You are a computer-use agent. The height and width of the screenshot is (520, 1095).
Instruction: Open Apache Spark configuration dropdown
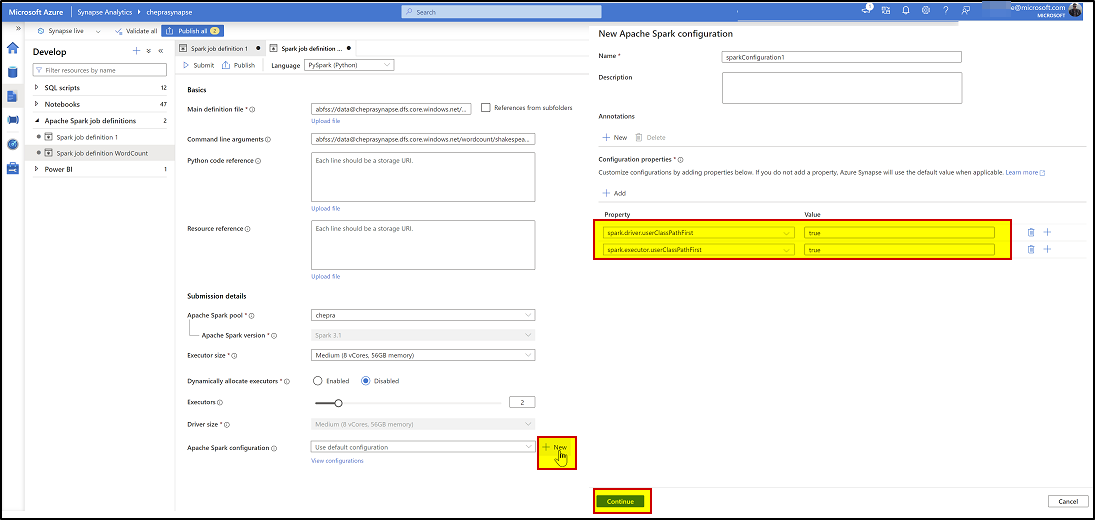click(423, 447)
